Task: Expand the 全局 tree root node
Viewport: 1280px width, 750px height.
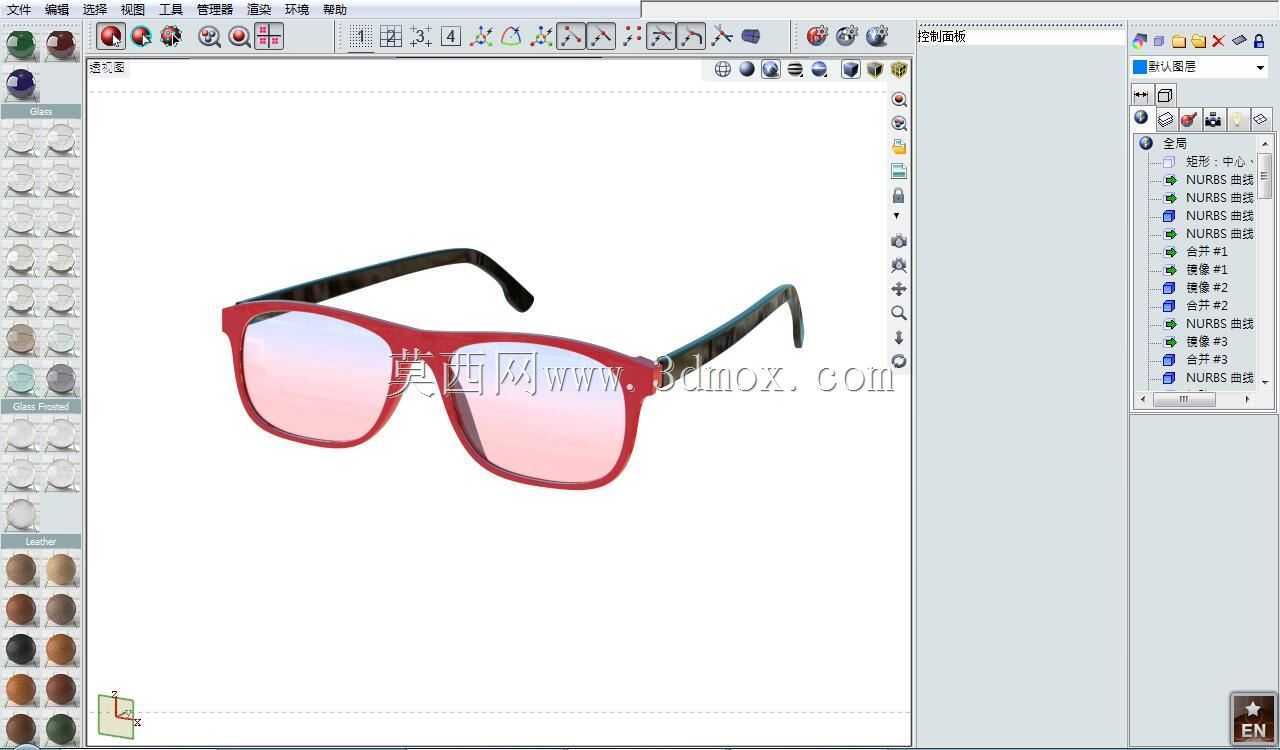Action: (x=1146, y=143)
